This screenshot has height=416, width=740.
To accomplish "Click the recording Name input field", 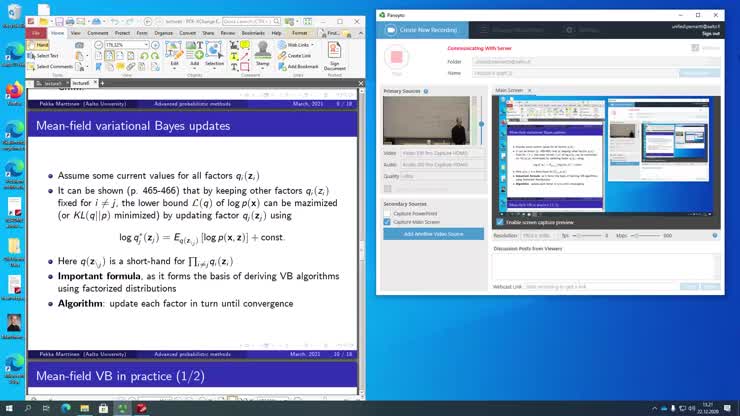I will point(575,73).
